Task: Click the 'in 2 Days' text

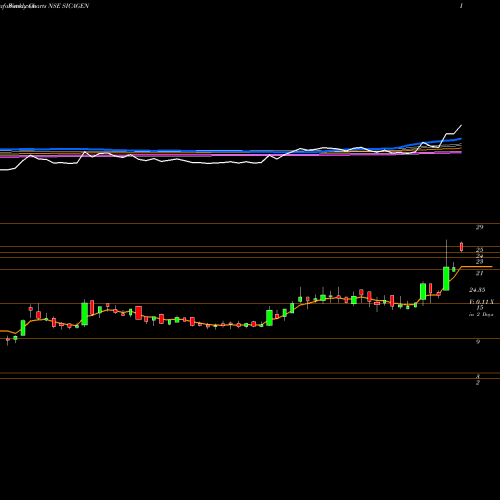Action: pyautogui.click(x=481, y=314)
